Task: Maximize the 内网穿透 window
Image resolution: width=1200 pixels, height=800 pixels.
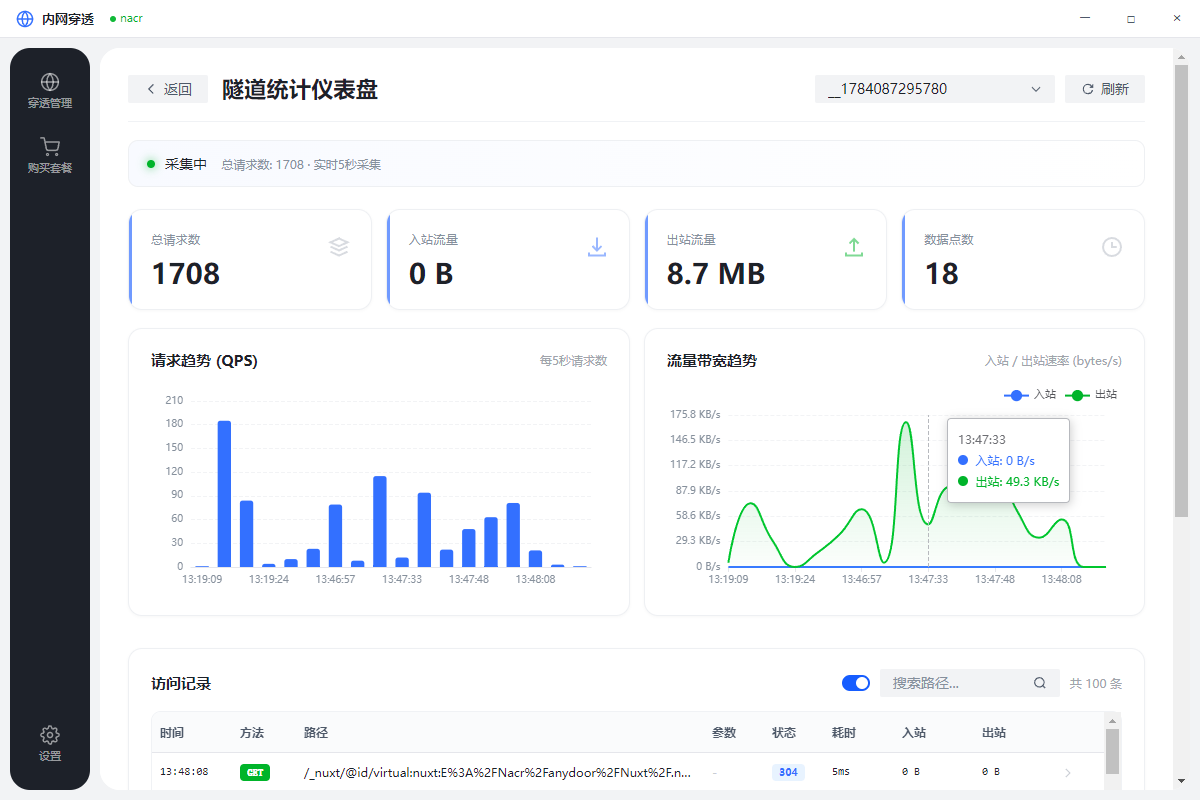Action: (1131, 19)
